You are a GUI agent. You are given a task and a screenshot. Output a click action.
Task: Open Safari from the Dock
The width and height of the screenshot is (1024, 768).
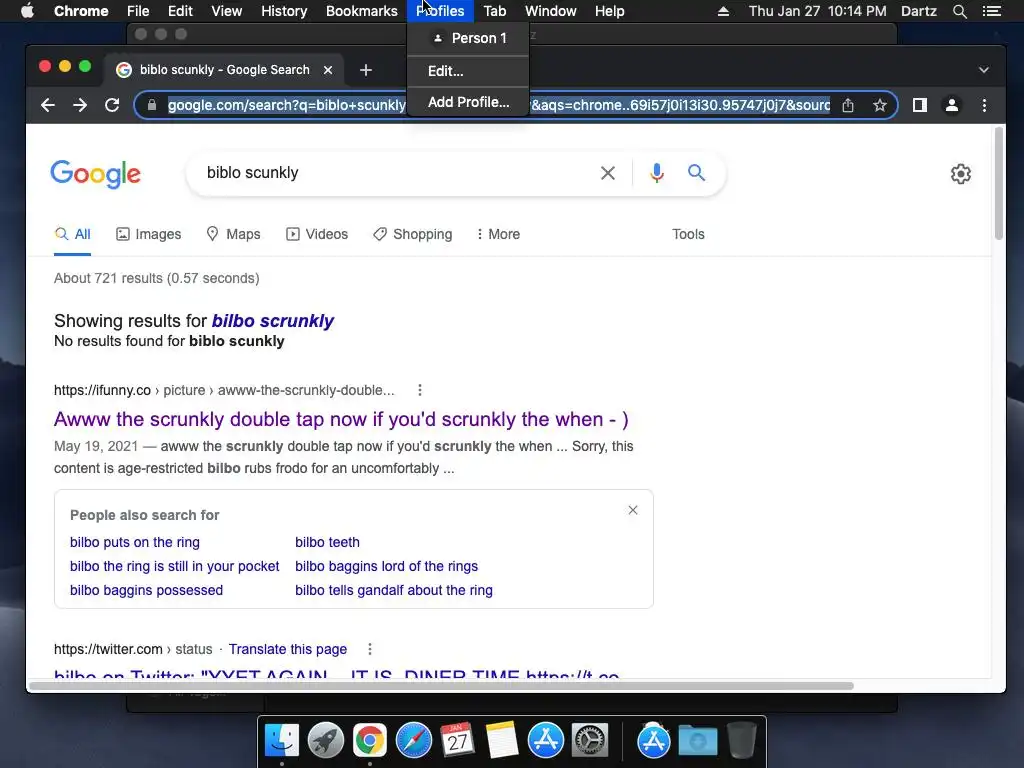414,741
